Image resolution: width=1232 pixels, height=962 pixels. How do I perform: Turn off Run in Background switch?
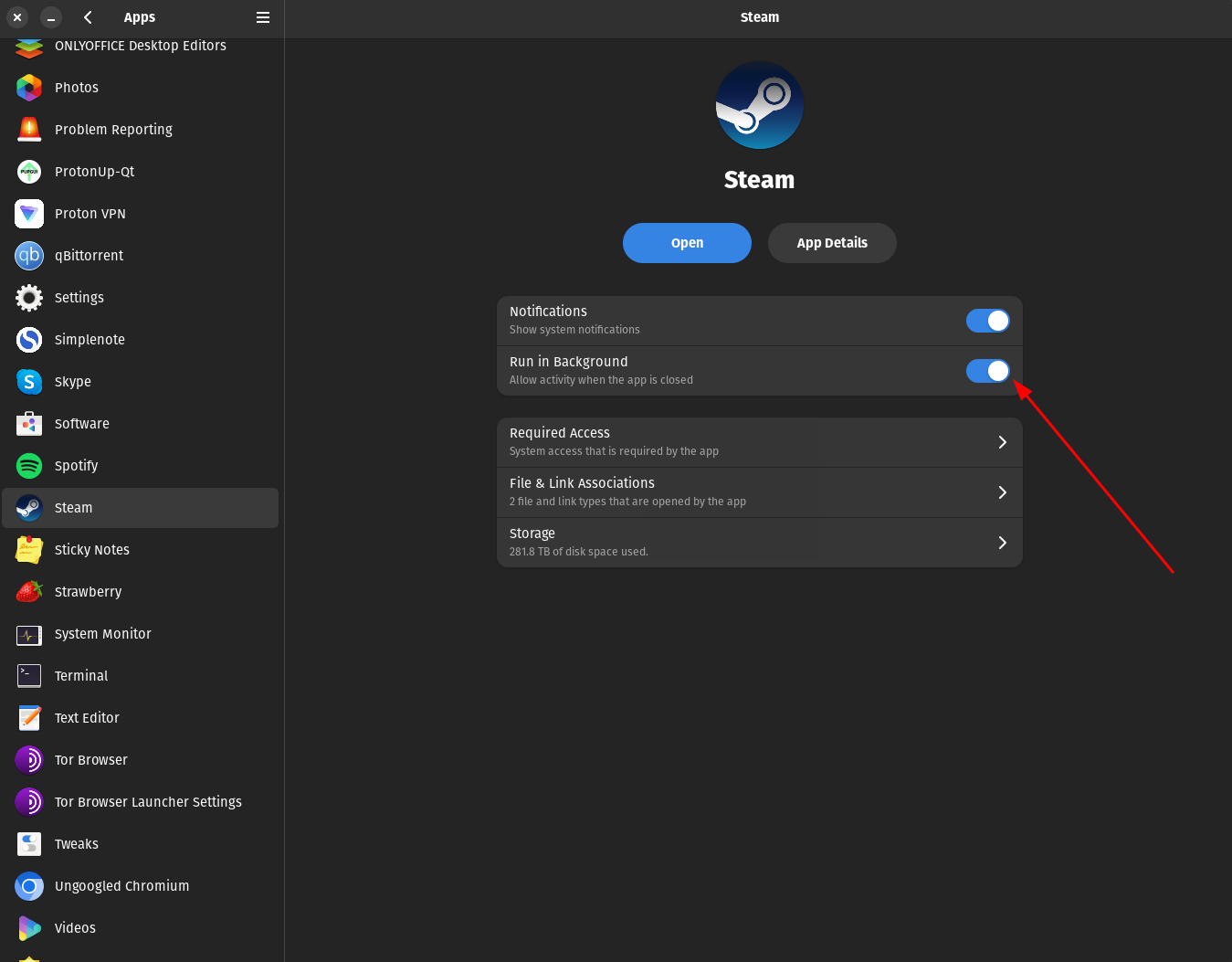pyautogui.click(x=988, y=371)
